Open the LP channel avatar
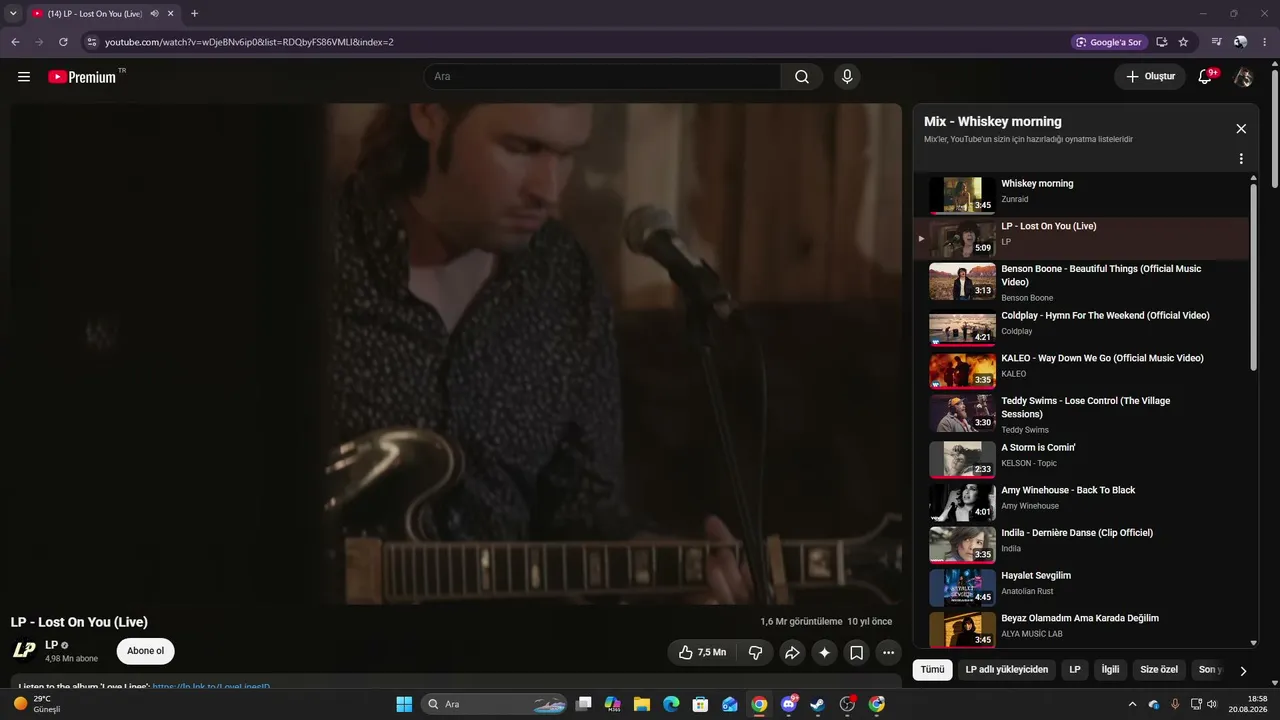This screenshot has width=1280, height=720. pyautogui.click(x=24, y=651)
